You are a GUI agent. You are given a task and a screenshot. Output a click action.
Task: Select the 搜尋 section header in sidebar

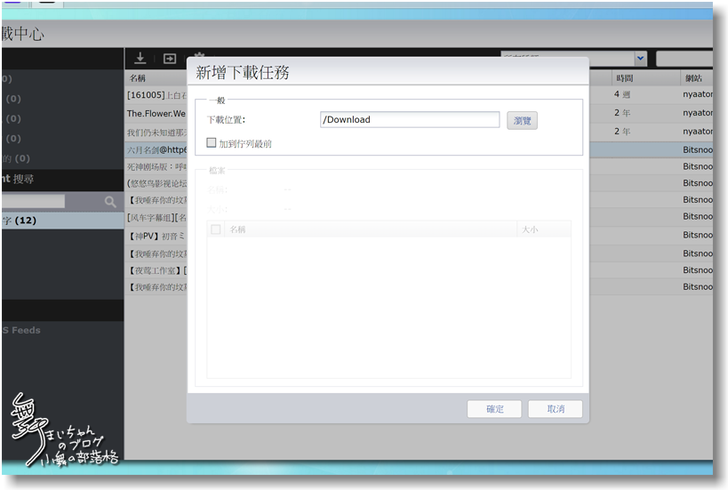coord(63,179)
